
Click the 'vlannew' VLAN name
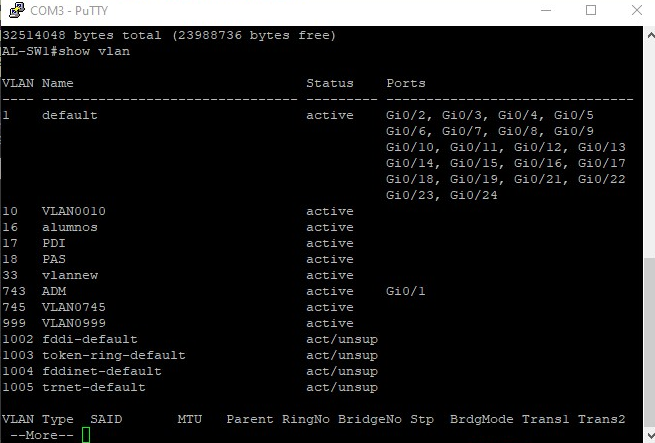pyautogui.click(x=70, y=275)
